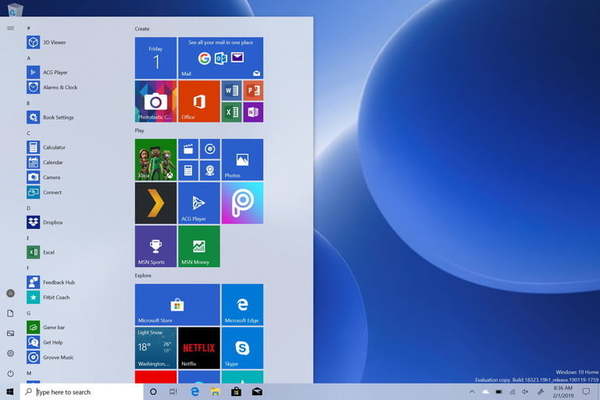Open File Explorer from the taskbar
Screen dimensions: 600x400
click(x=215, y=392)
